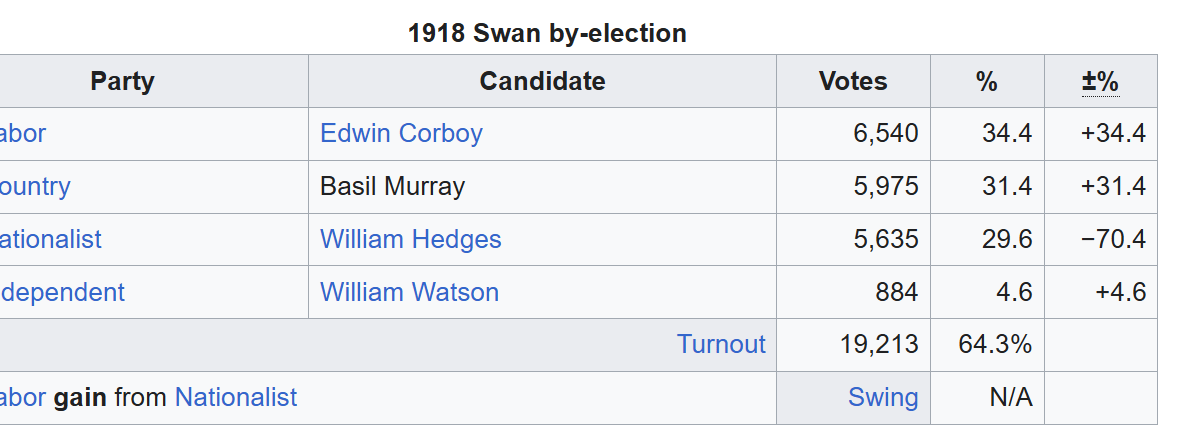1200x446 pixels.
Task: Click the Swing link
Action: click(883, 398)
